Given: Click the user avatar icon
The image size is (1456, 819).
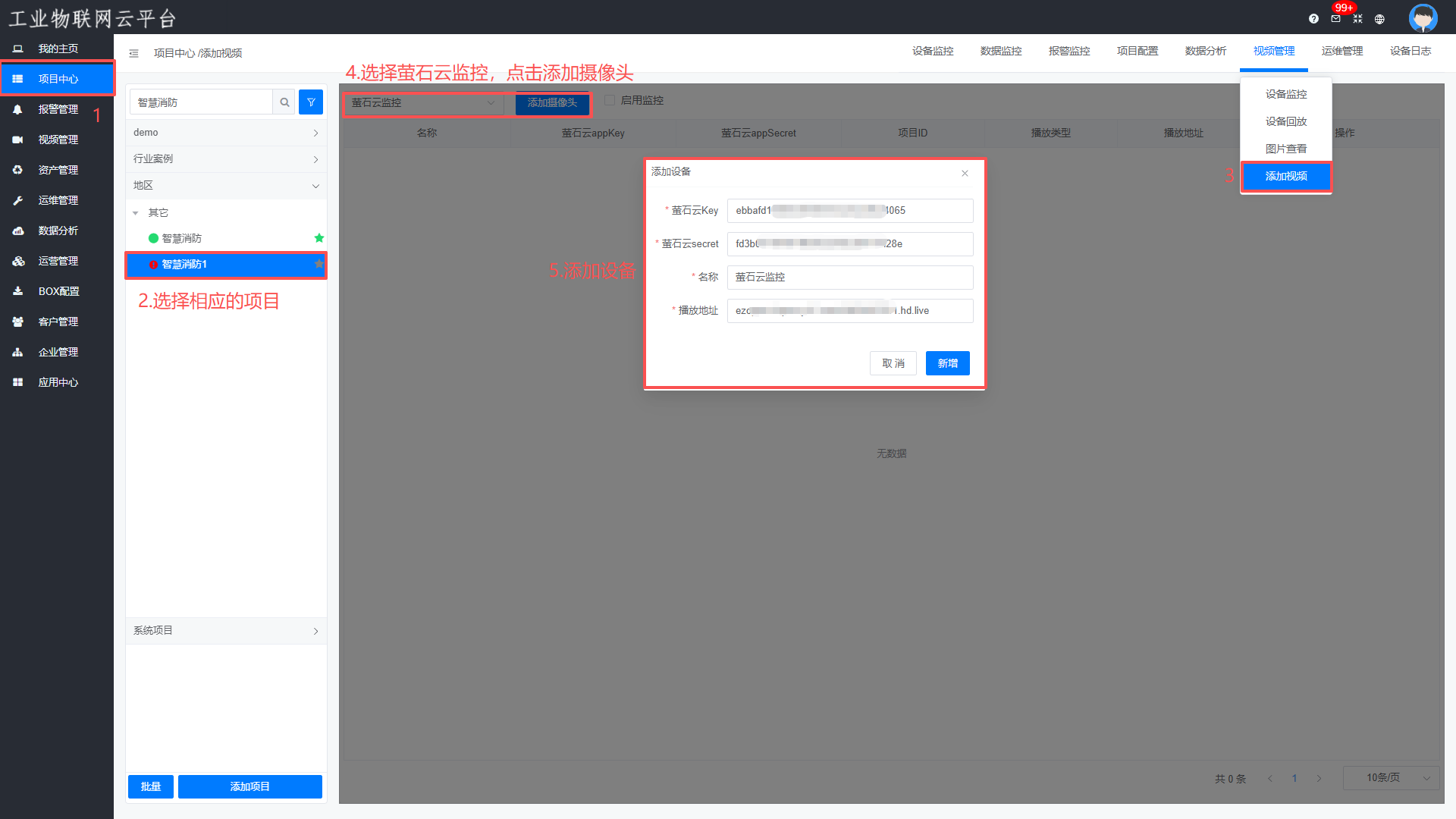Looking at the screenshot, I should (1423, 17).
